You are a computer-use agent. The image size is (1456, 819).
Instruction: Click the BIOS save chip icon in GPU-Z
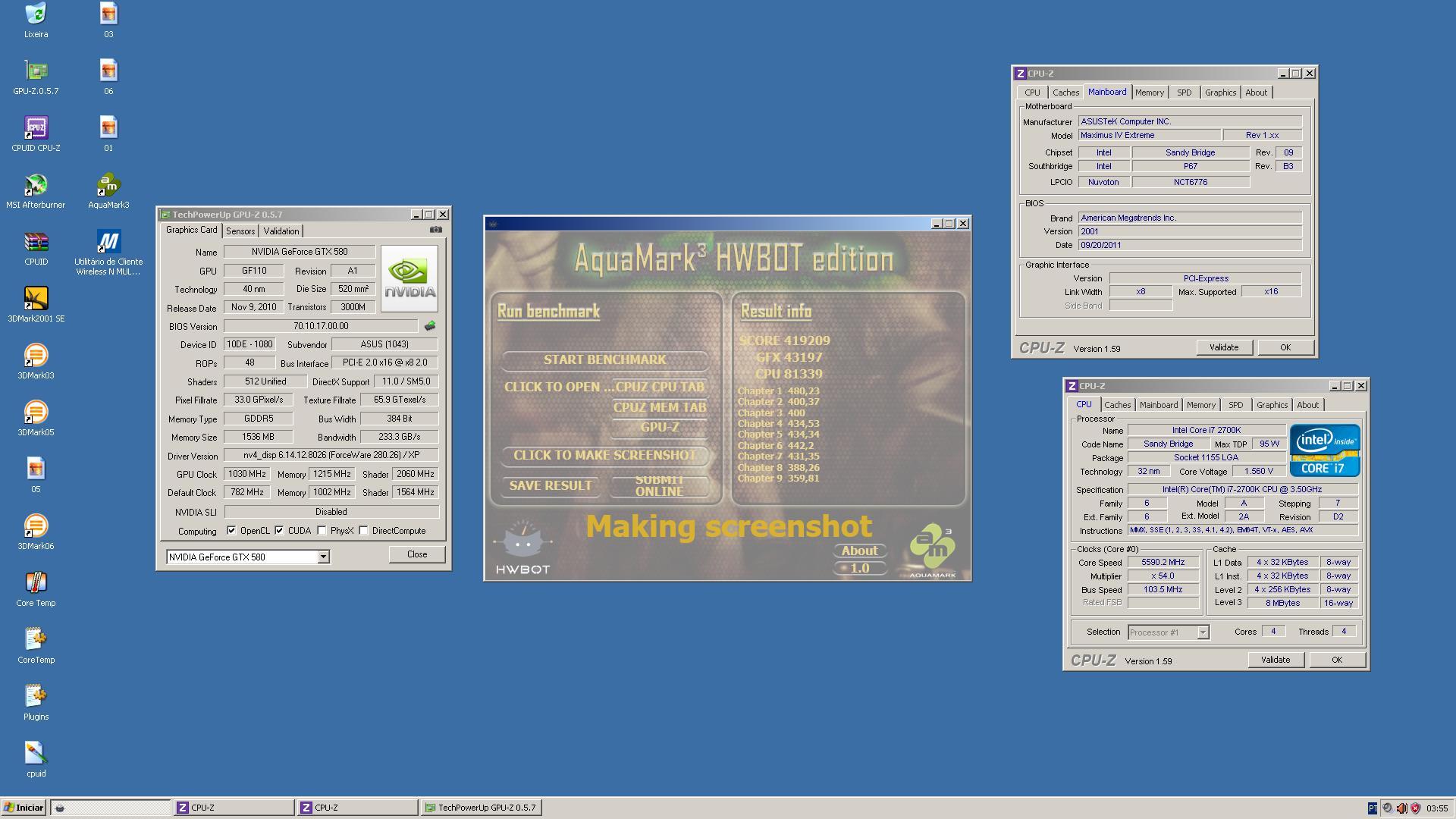(x=430, y=326)
